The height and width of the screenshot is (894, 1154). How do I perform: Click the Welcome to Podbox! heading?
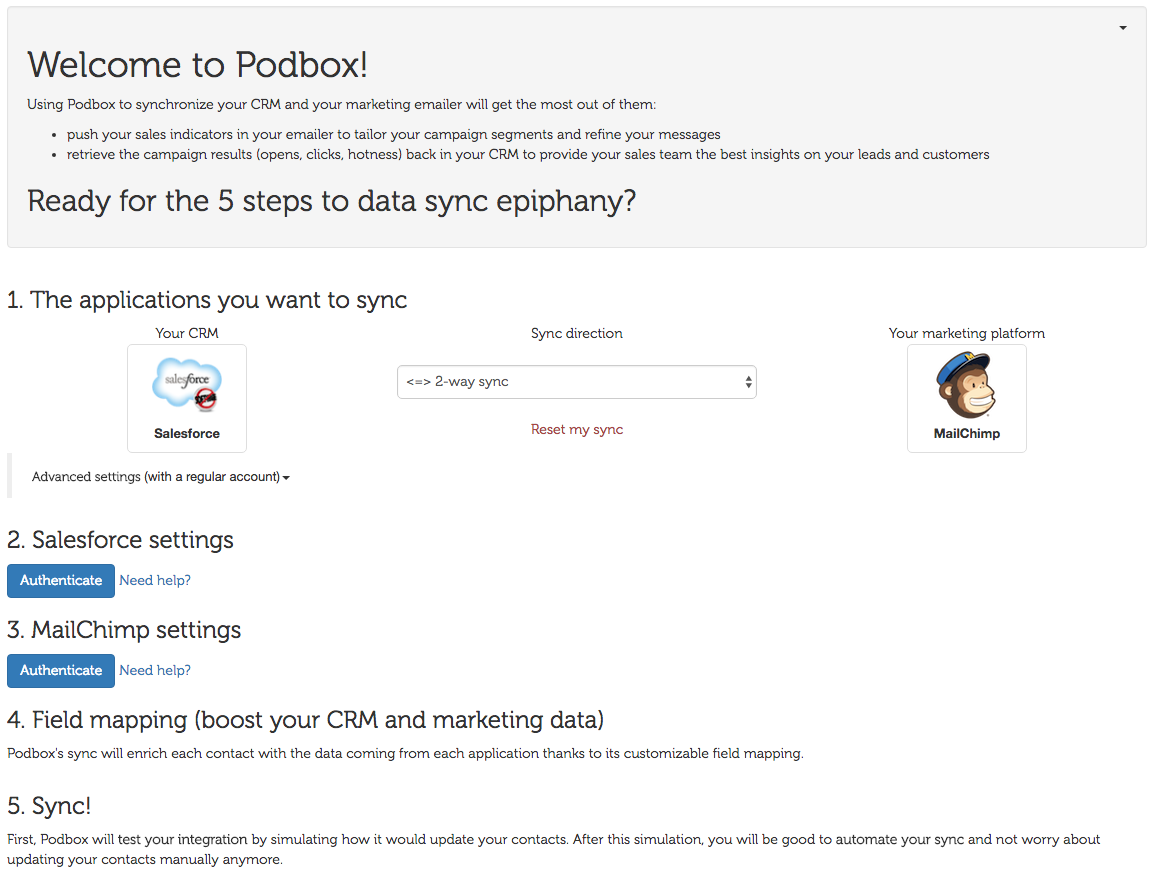point(197,65)
